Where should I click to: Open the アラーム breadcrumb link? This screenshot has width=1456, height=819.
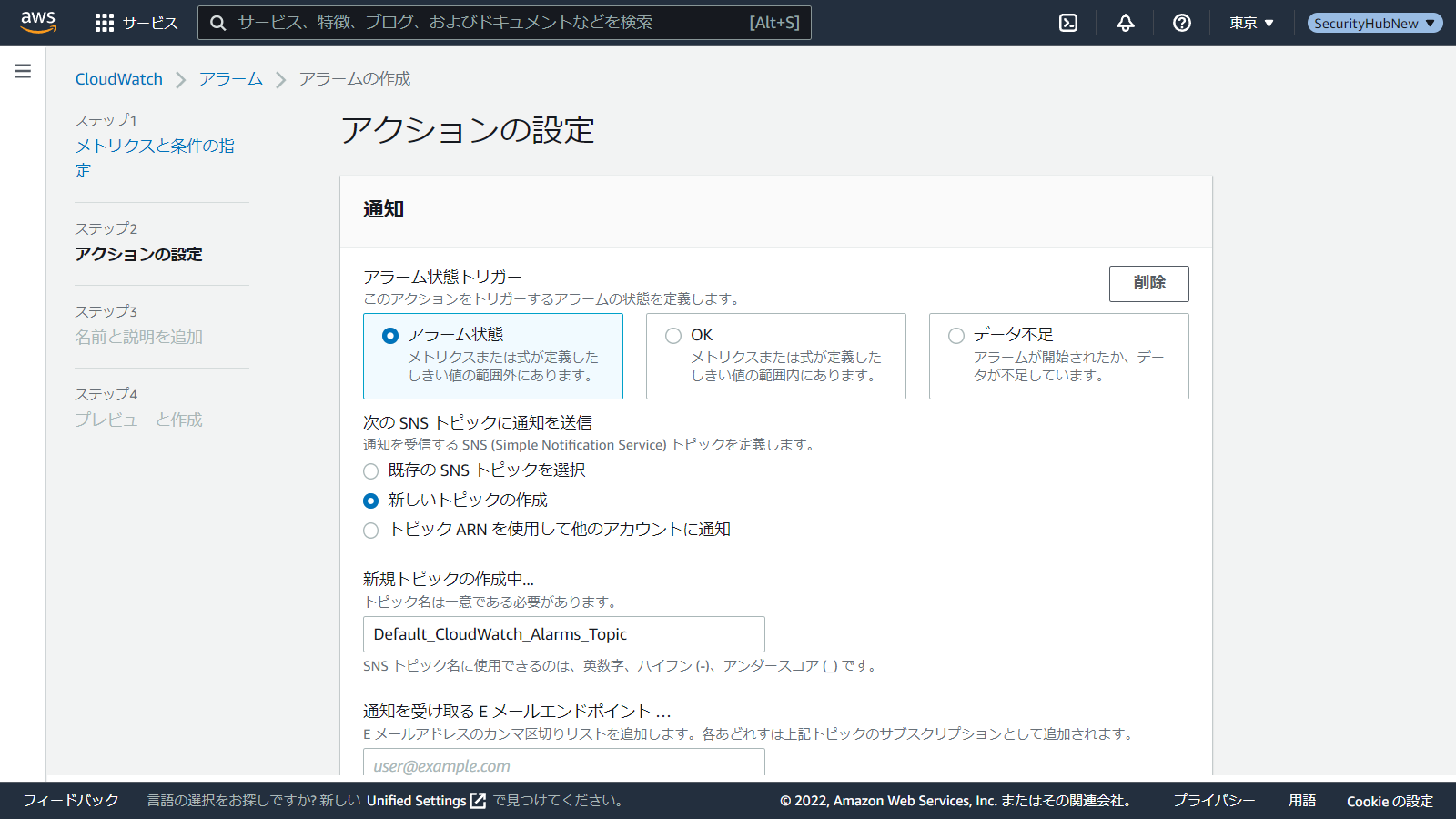click(231, 79)
